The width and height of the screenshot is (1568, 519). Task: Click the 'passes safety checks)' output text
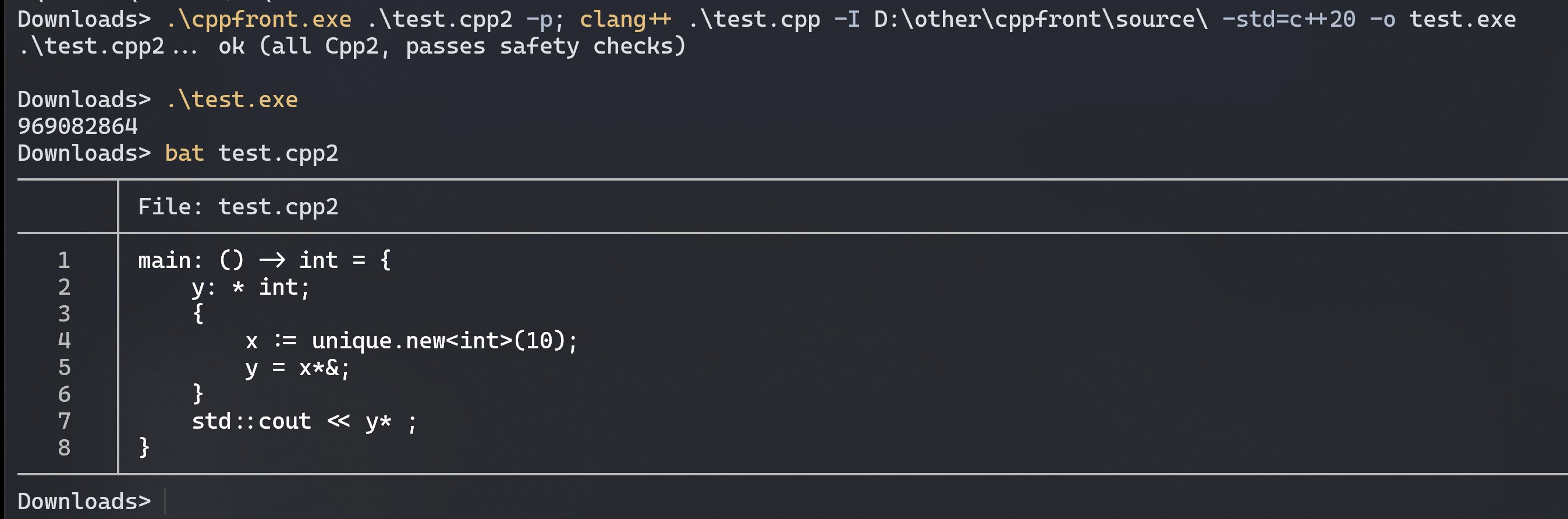click(545, 46)
